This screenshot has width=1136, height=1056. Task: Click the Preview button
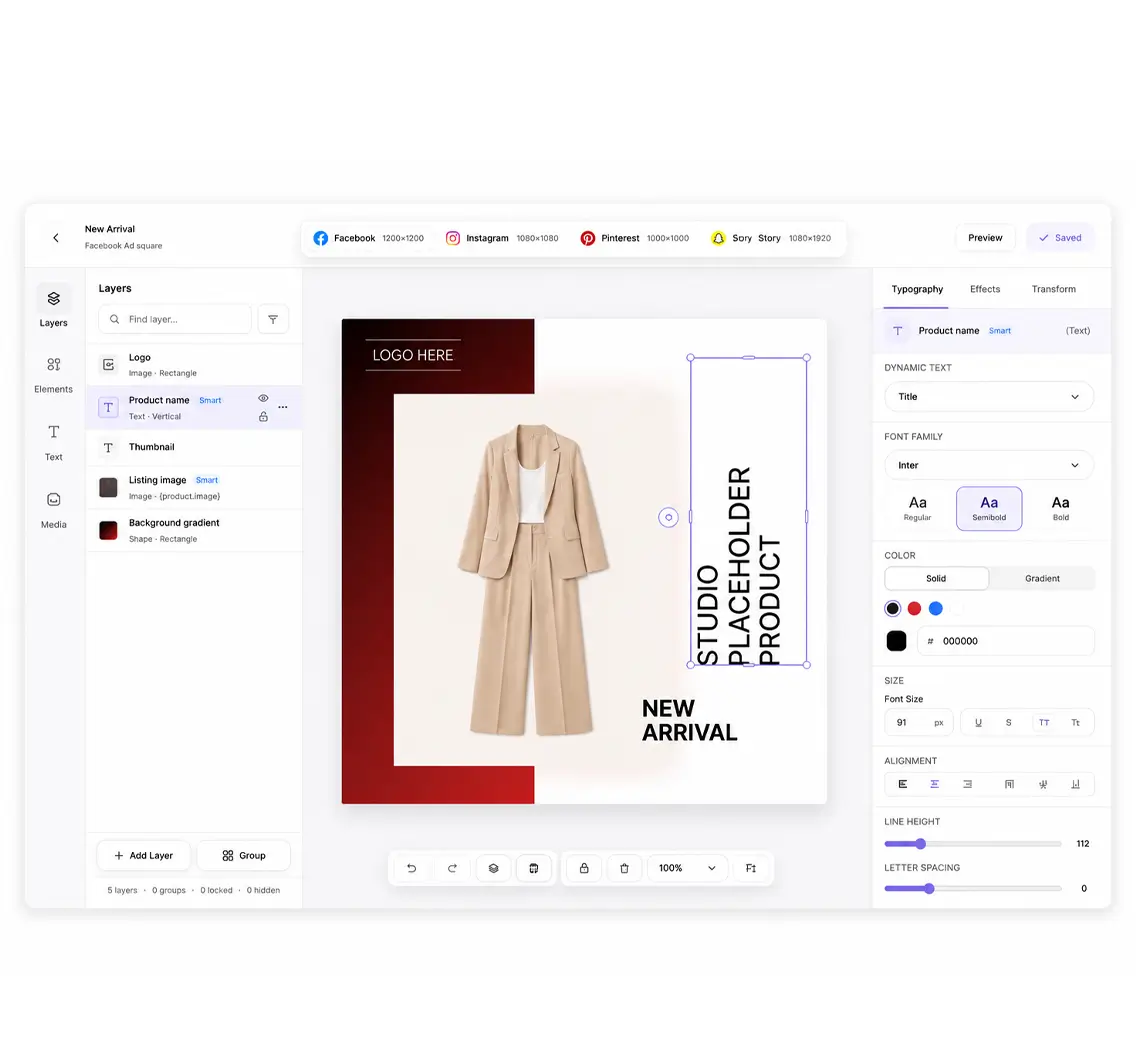point(985,238)
